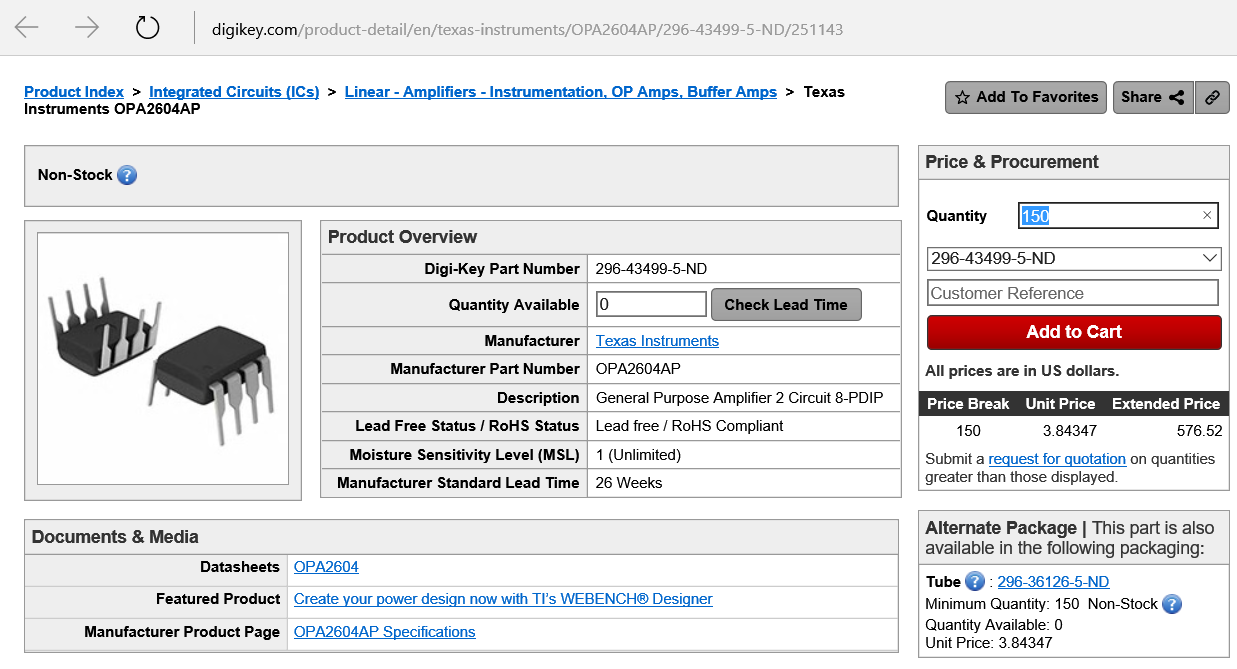Show alternate package Non-Stock help icon

(1172, 604)
